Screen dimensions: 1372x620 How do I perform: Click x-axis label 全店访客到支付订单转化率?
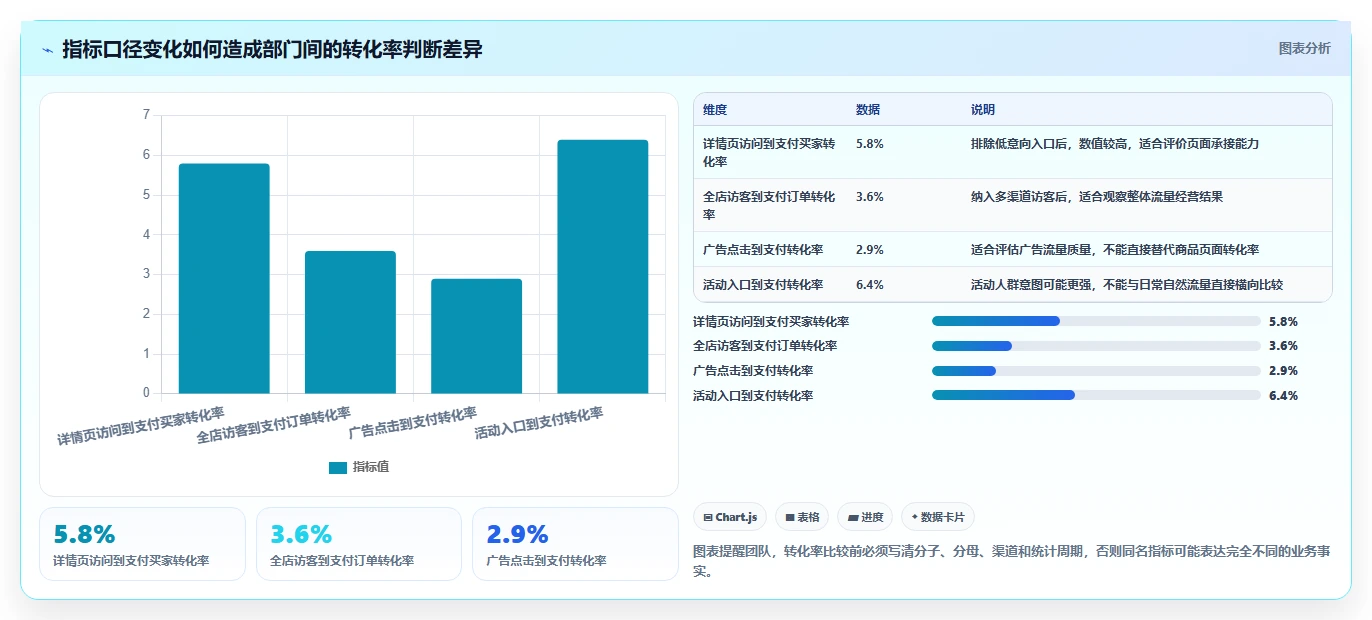pyautogui.click(x=274, y=425)
